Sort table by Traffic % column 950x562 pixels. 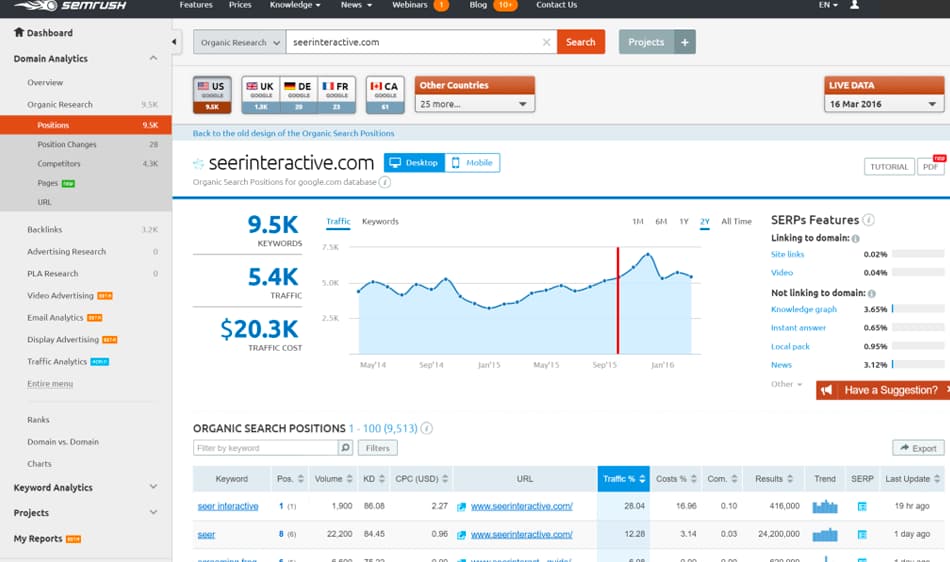(623, 478)
